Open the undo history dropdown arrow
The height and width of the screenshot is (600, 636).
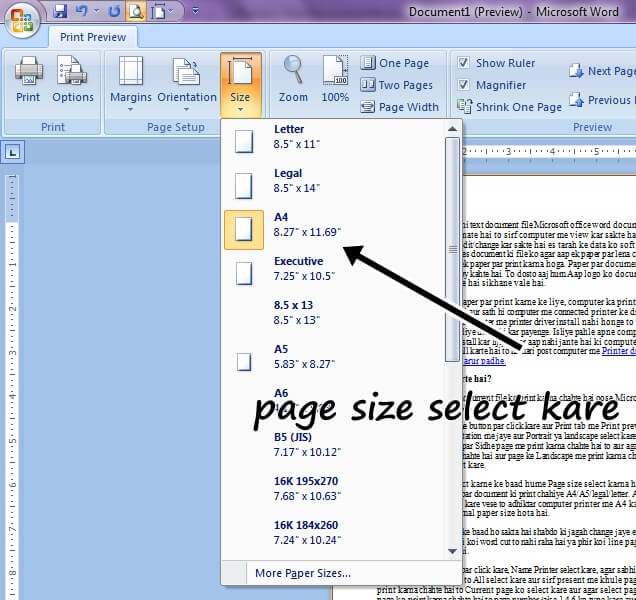click(97, 11)
